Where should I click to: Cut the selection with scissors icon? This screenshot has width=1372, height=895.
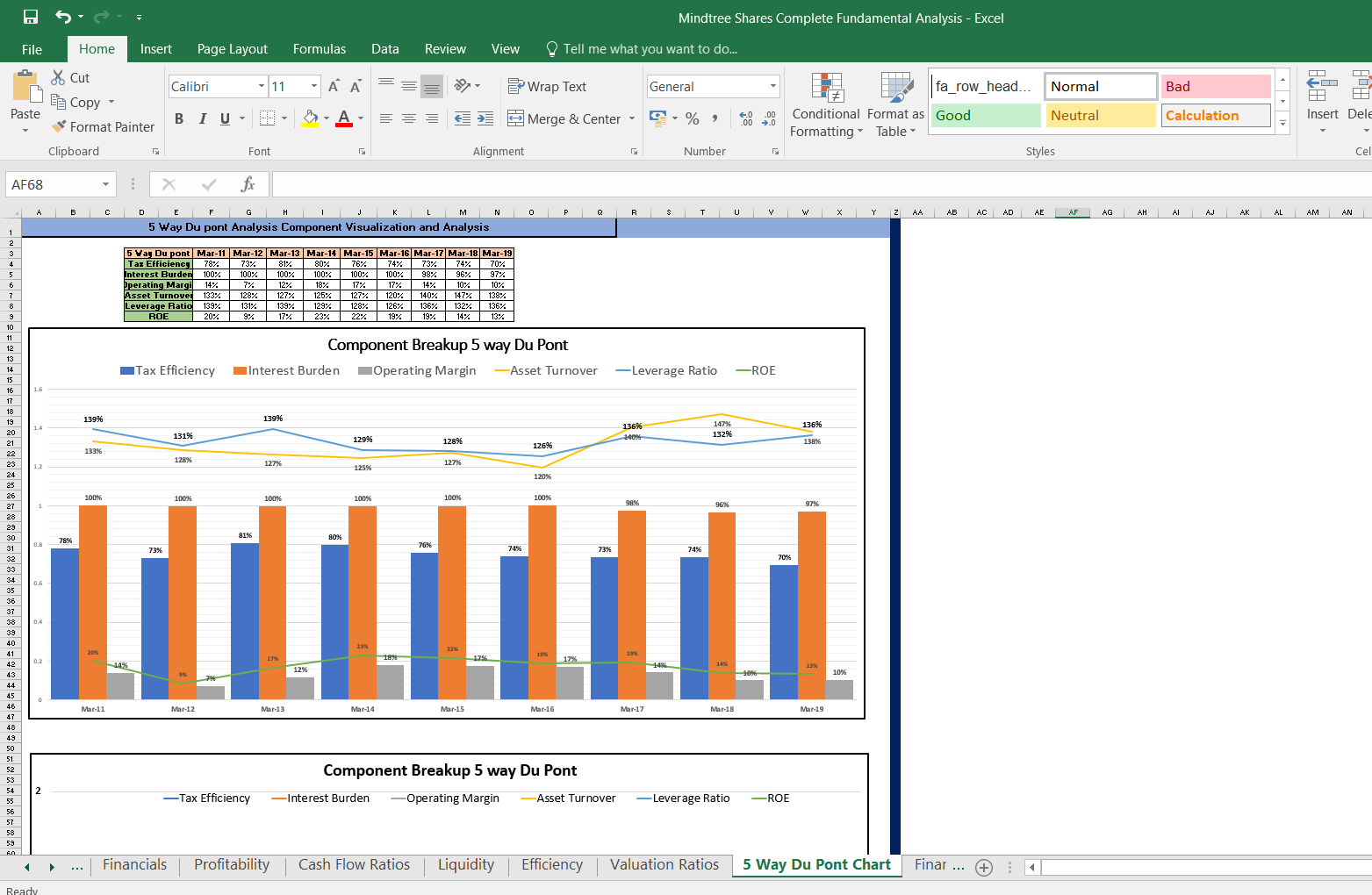[58, 77]
